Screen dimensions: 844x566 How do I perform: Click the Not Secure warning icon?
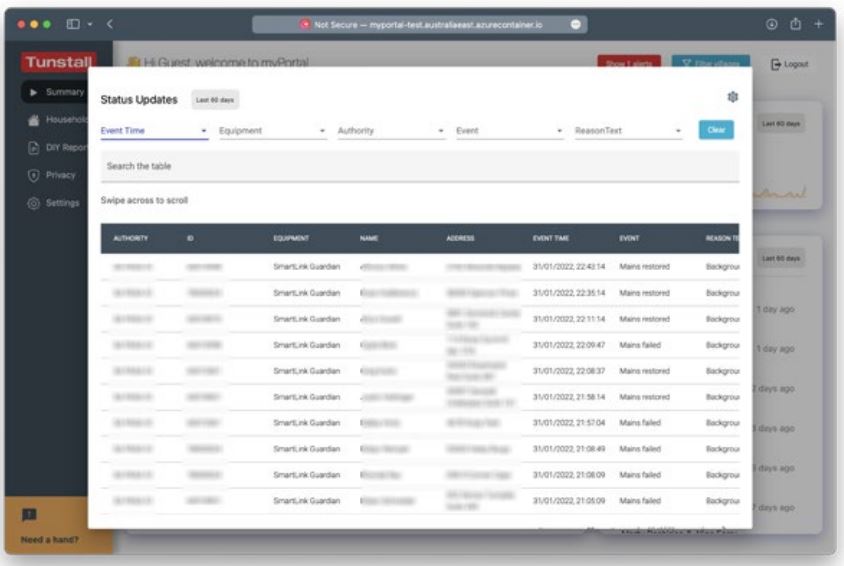[305, 24]
